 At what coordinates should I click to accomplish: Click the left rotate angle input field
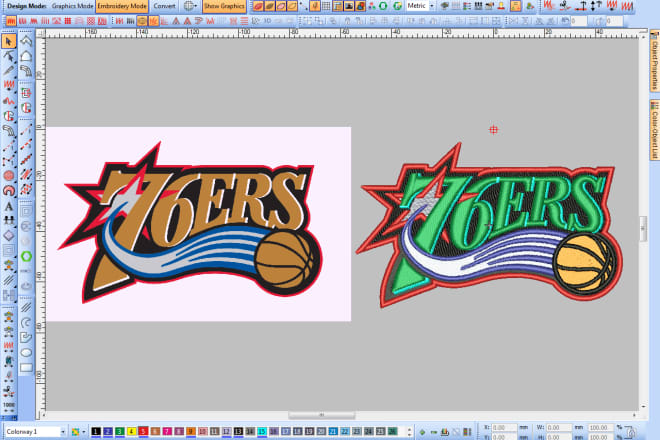(578, 21)
